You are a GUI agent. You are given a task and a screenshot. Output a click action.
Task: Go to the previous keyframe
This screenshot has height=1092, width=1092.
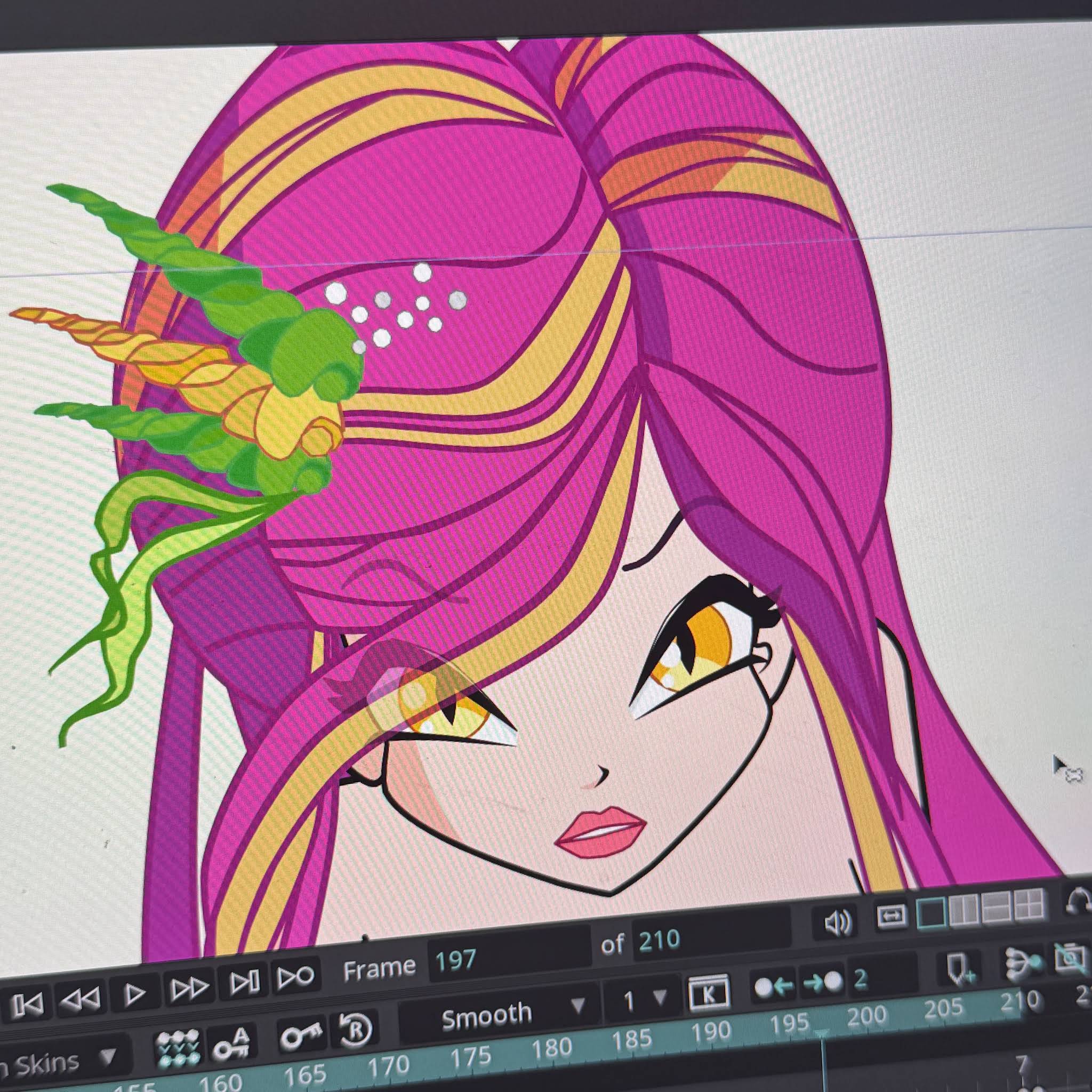774,986
